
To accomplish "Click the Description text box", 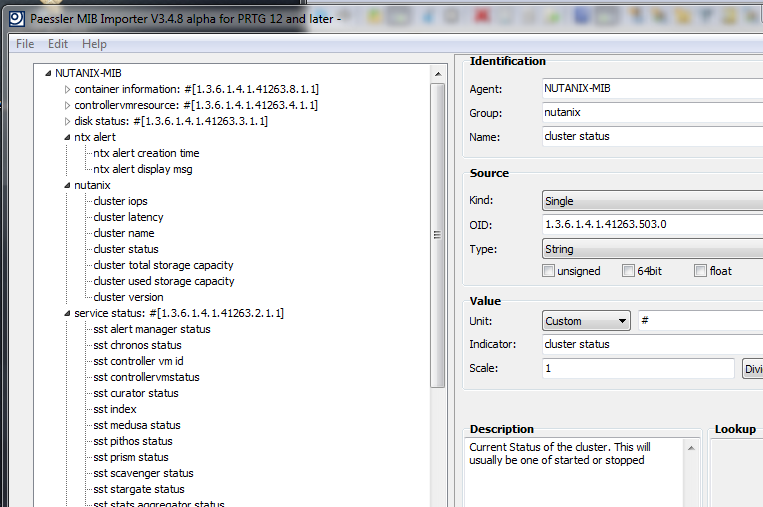I will (574, 473).
